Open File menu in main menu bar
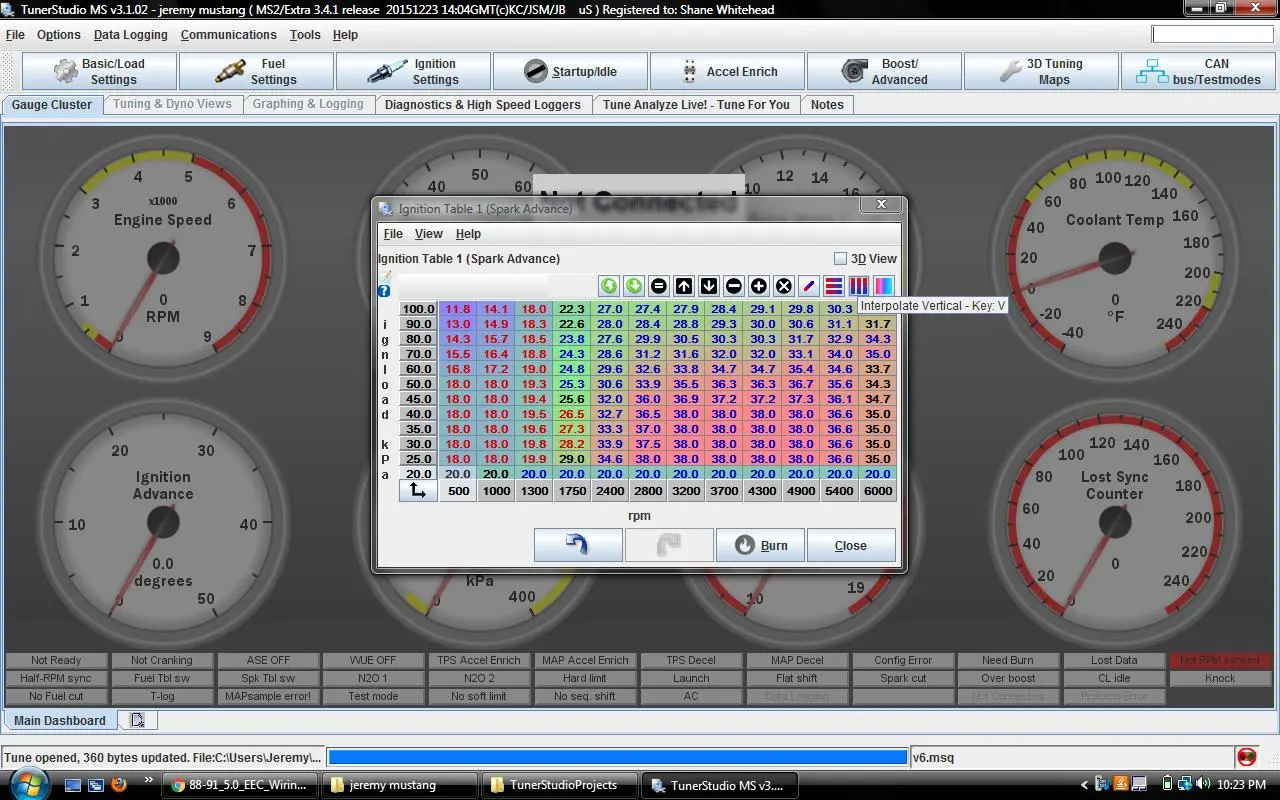The width and height of the screenshot is (1280, 800). (x=15, y=34)
